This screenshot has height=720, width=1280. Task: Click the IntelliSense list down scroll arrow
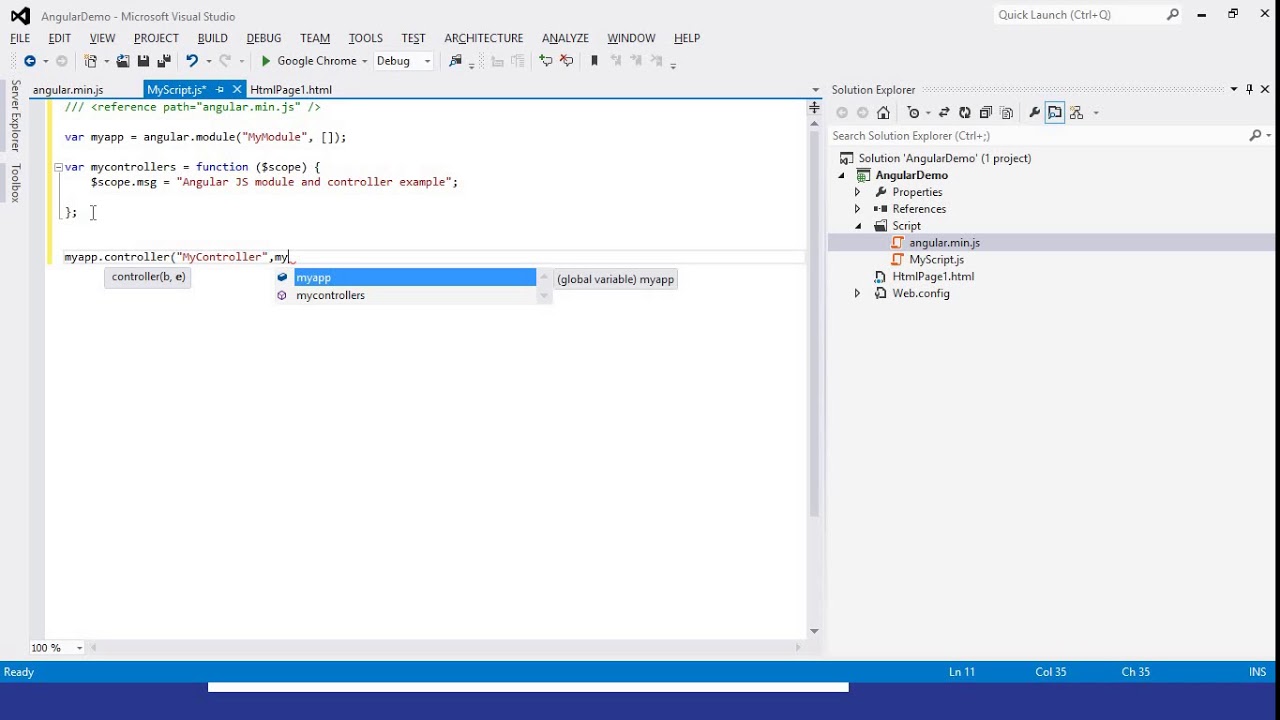point(544,297)
